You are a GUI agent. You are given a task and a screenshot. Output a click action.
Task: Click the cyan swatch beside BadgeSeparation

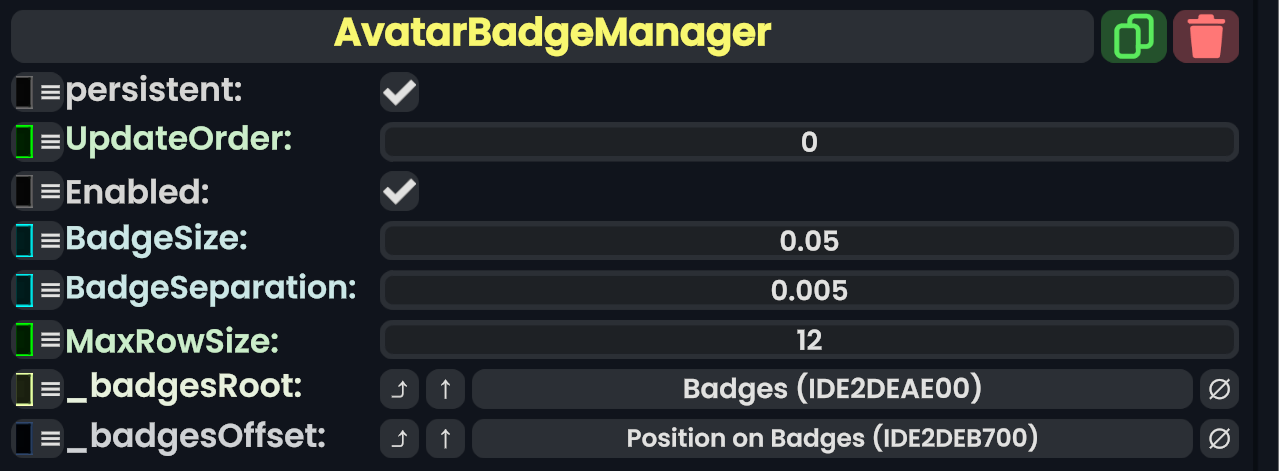pyautogui.click(x=24, y=290)
